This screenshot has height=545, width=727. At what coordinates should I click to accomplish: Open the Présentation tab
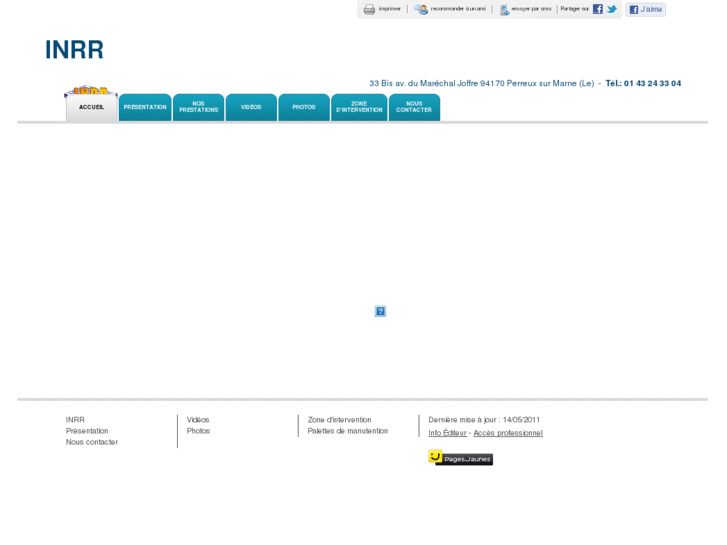[x=145, y=107]
